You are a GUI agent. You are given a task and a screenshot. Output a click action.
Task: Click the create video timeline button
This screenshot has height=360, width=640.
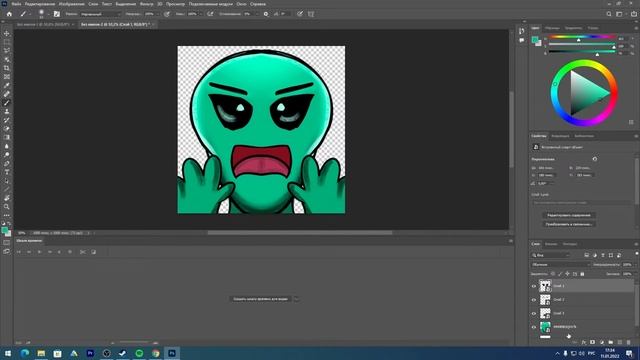tap(260, 299)
